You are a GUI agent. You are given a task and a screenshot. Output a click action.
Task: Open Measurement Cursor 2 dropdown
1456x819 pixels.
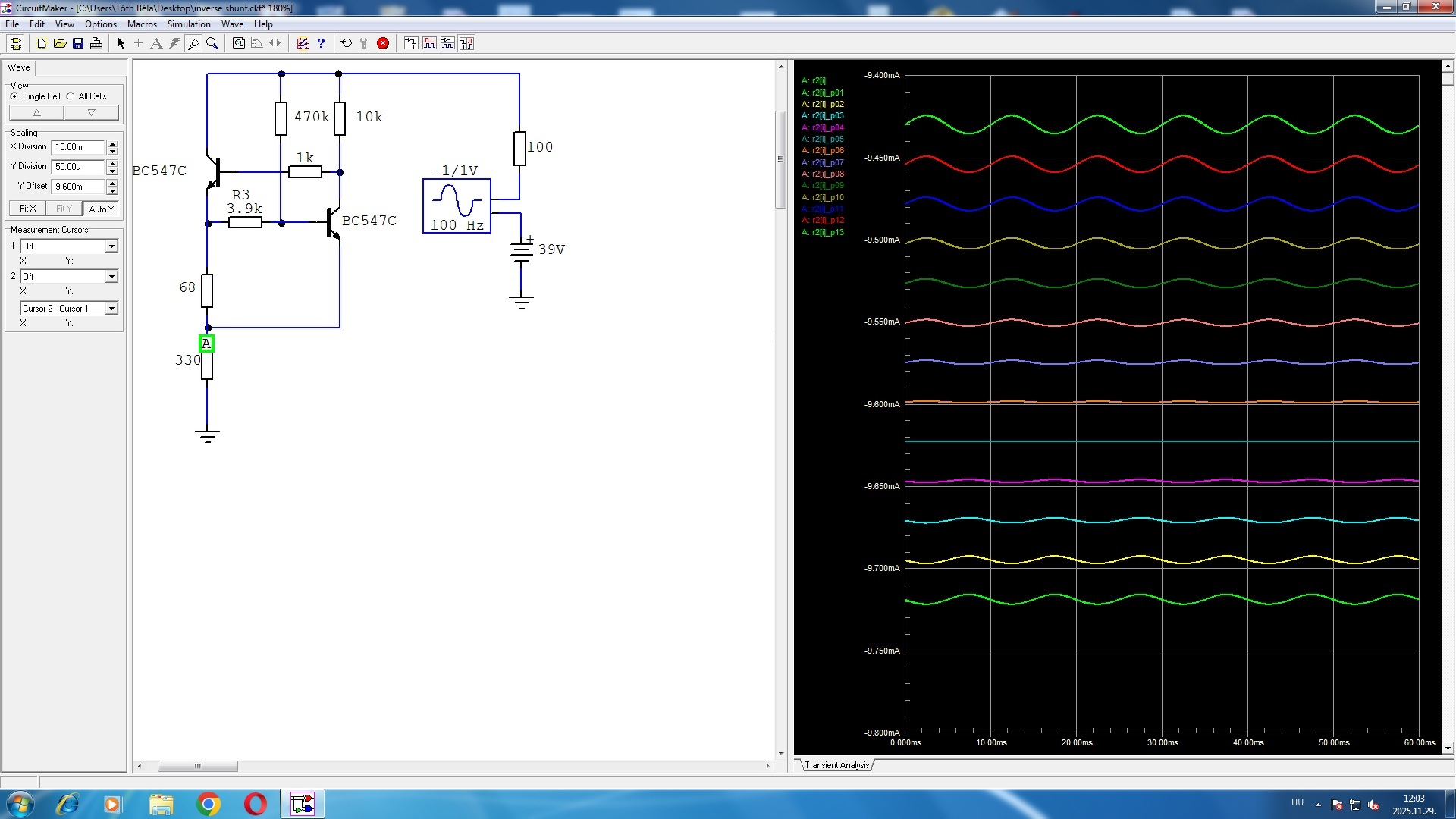111,276
